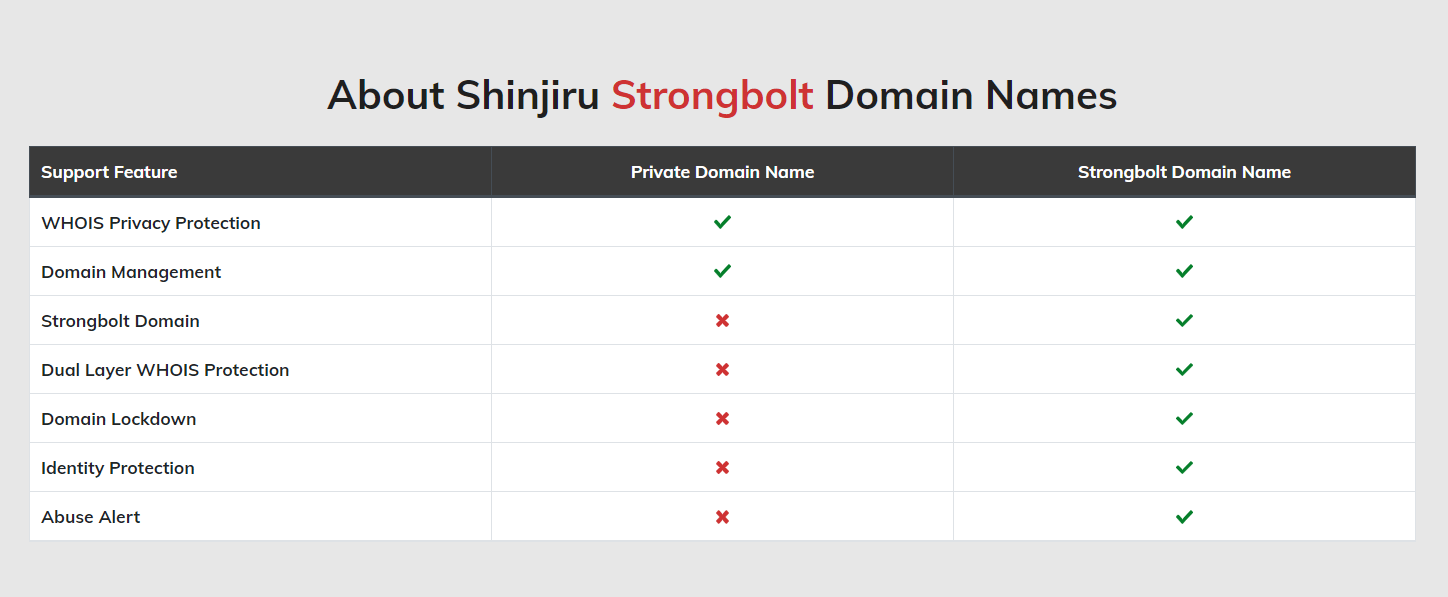This screenshot has width=1448, height=597.
Task: Click Strongbolt column checkmark for Abuse Alert
Action: pyautogui.click(x=1184, y=517)
